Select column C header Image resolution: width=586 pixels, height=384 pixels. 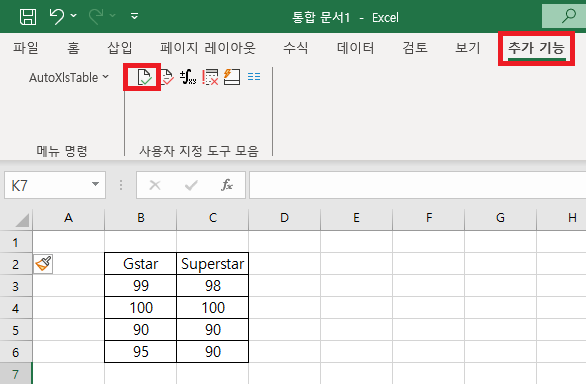tap(213, 218)
